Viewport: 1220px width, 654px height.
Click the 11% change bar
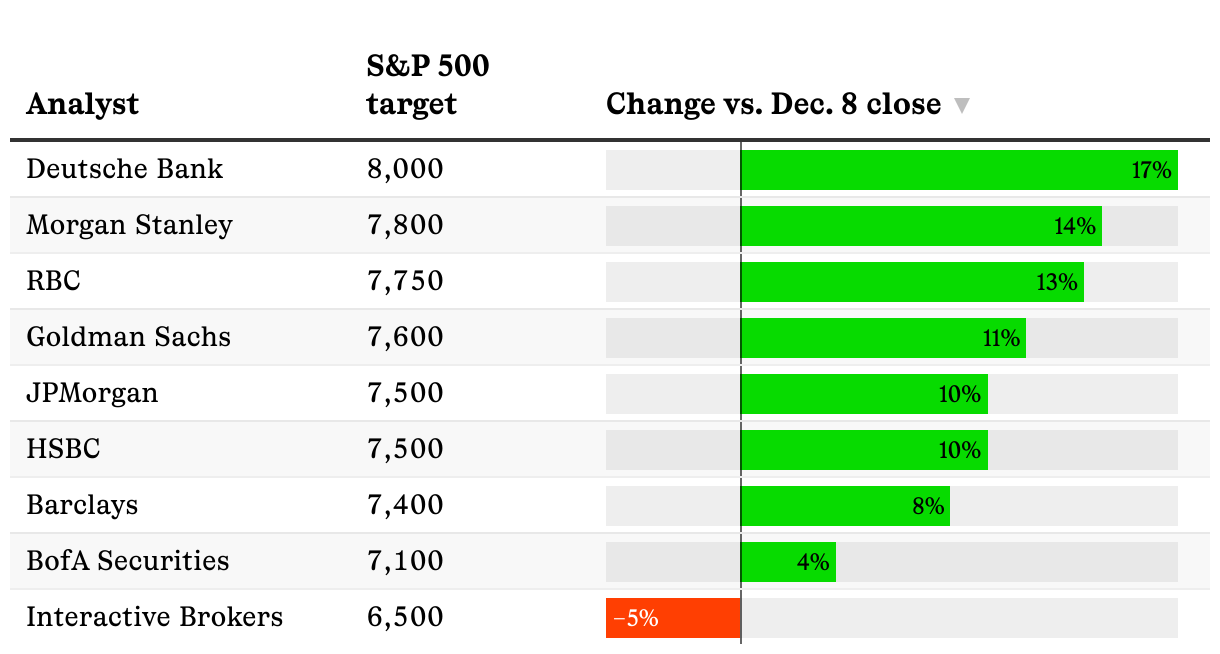point(882,338)
